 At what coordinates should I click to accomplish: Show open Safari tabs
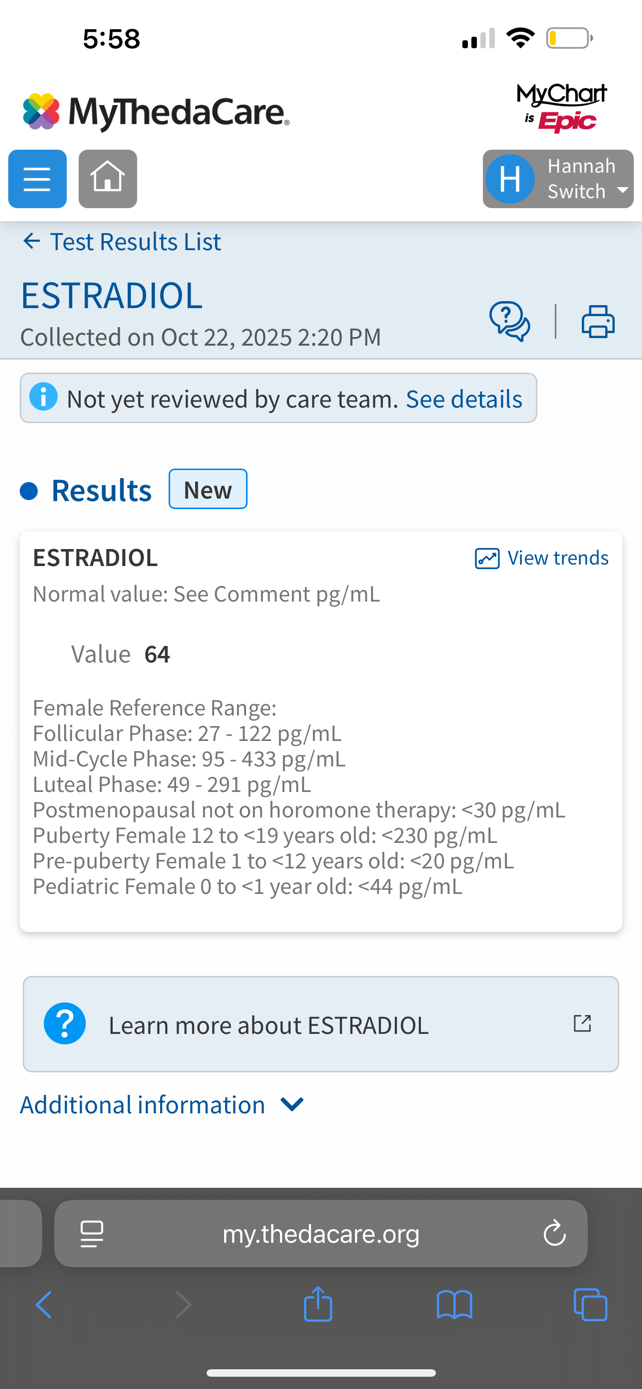tap(590, 1304)
